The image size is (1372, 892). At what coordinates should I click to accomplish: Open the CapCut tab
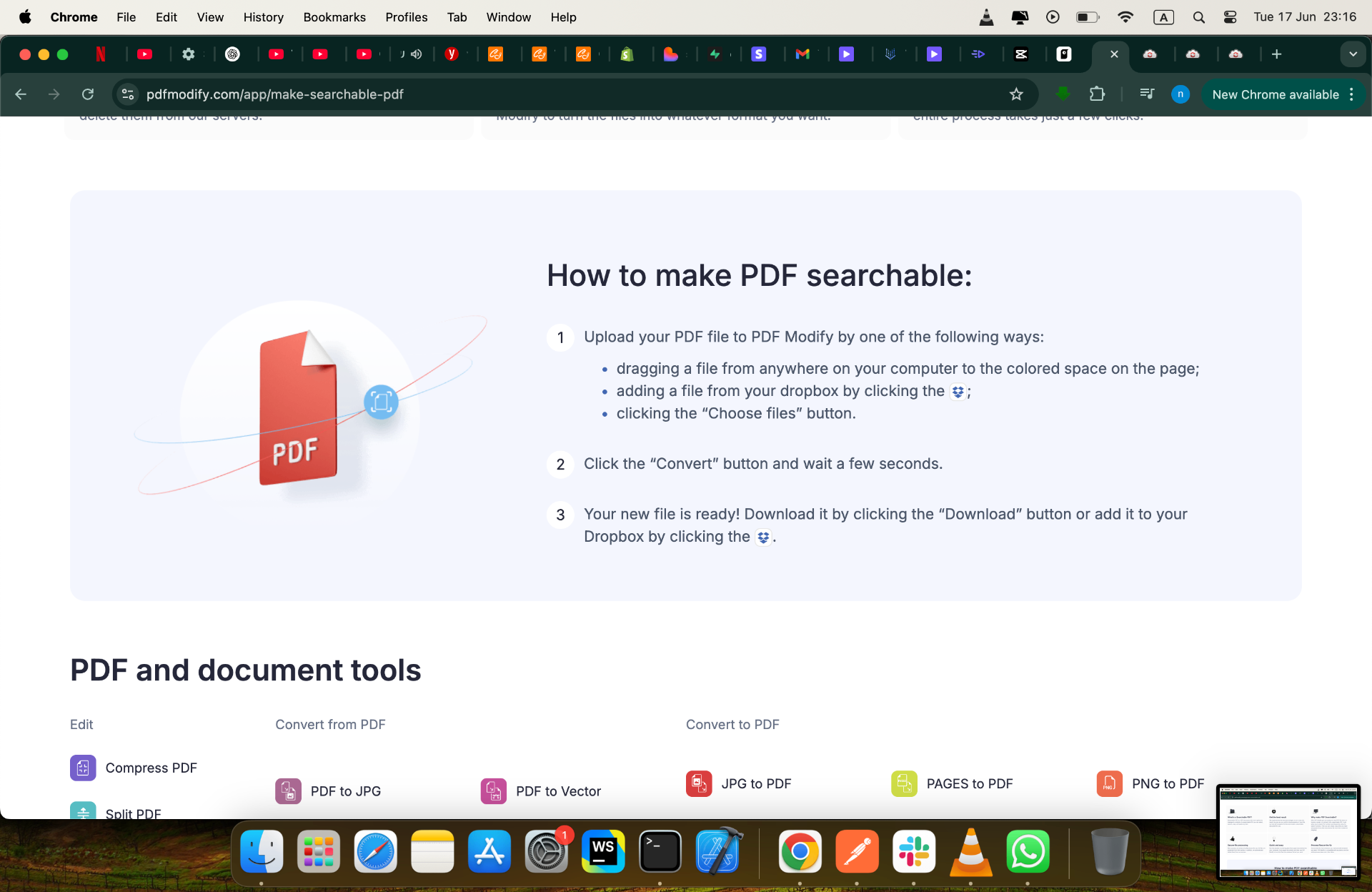(1021, 54)
